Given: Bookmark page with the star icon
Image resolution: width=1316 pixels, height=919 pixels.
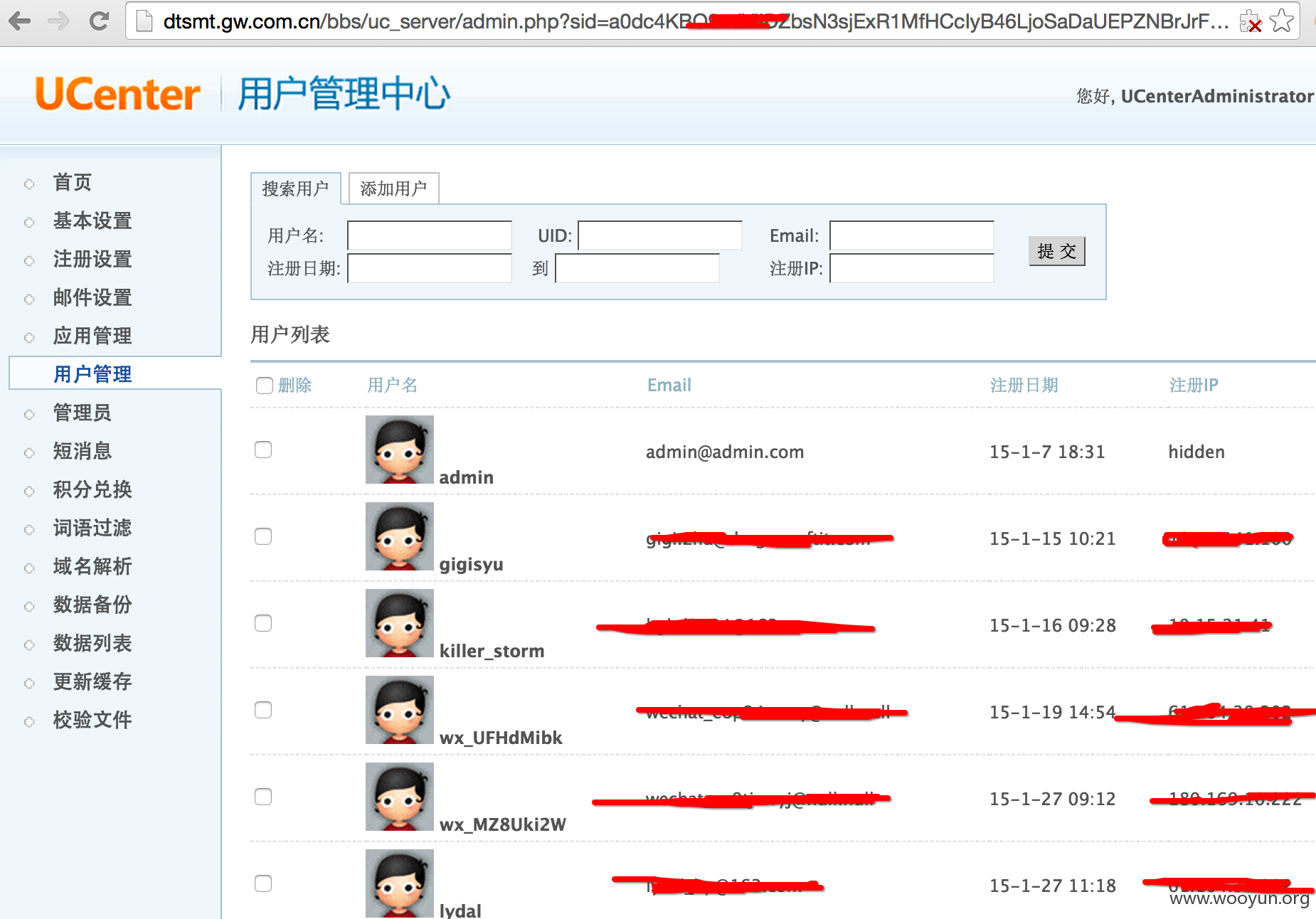Looking at the screenshot, I should (1281, 21).
